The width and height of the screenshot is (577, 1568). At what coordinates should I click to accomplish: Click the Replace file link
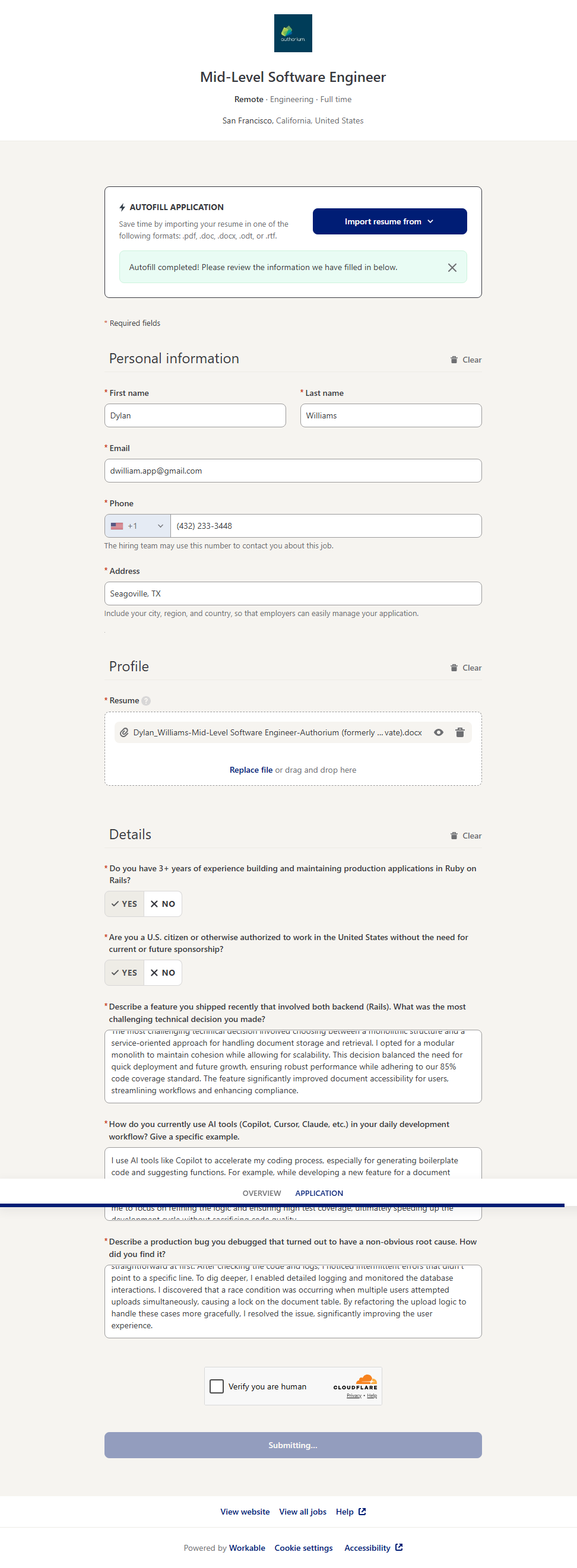click(251, 770)
